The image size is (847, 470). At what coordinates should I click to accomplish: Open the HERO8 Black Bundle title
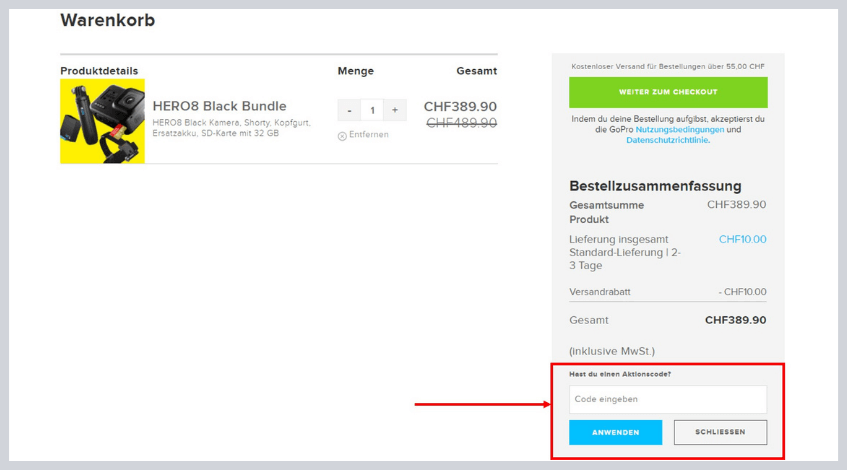point(219,106)
